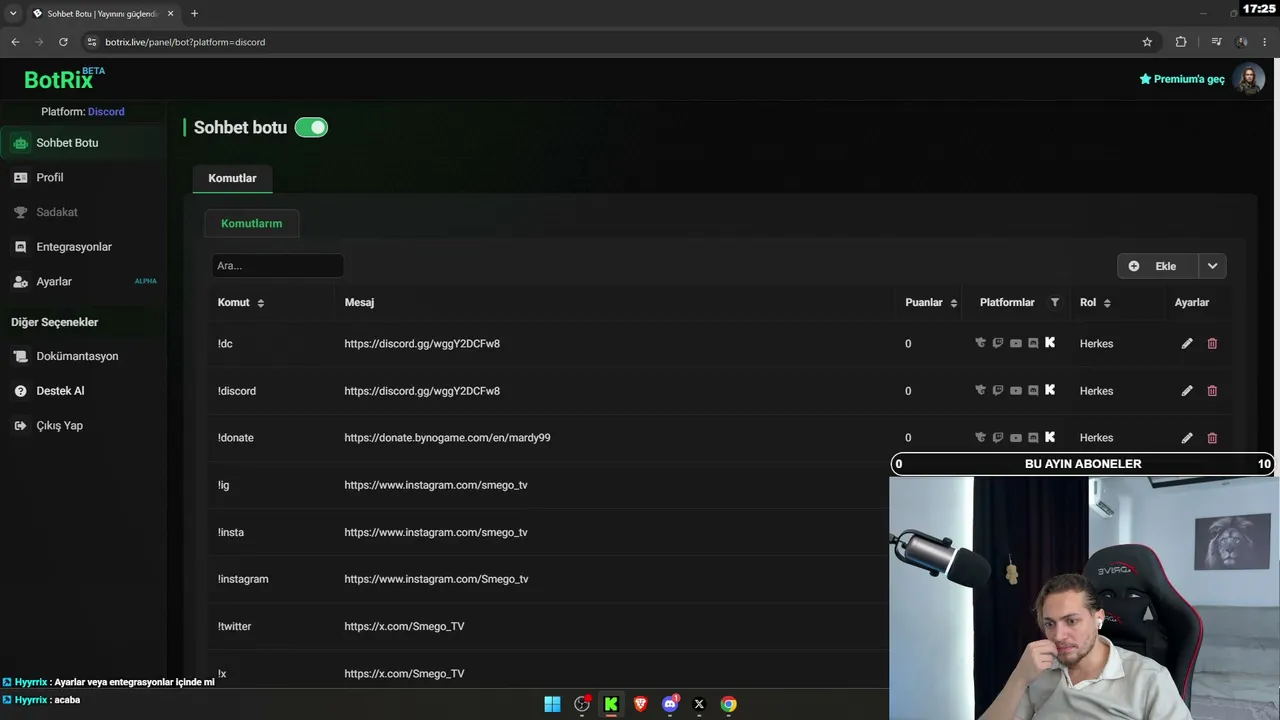Open Discord from the Windows taskbar

670,704
